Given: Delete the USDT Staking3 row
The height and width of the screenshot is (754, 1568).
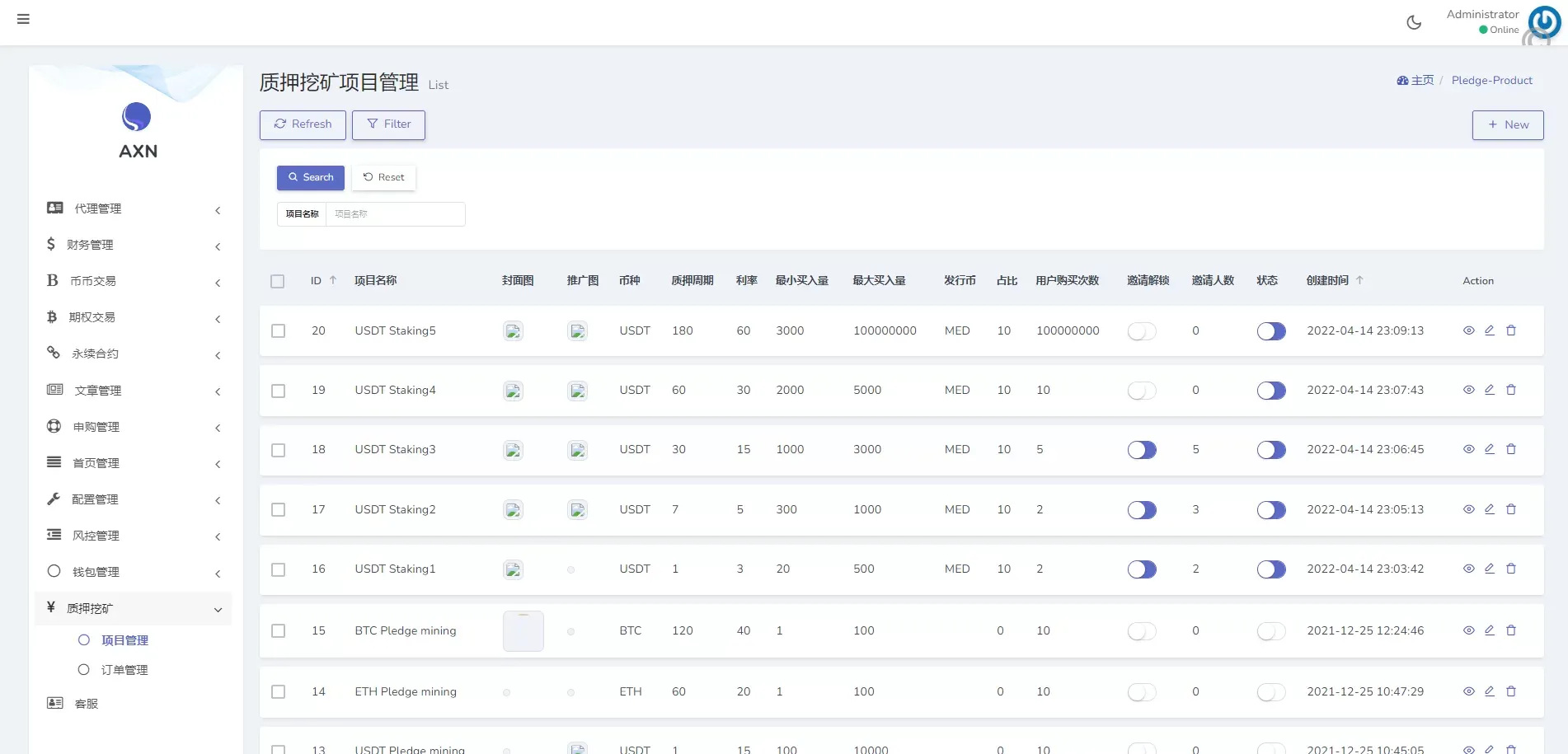Looking at the screenshot, I should (x=1511, y=449).
